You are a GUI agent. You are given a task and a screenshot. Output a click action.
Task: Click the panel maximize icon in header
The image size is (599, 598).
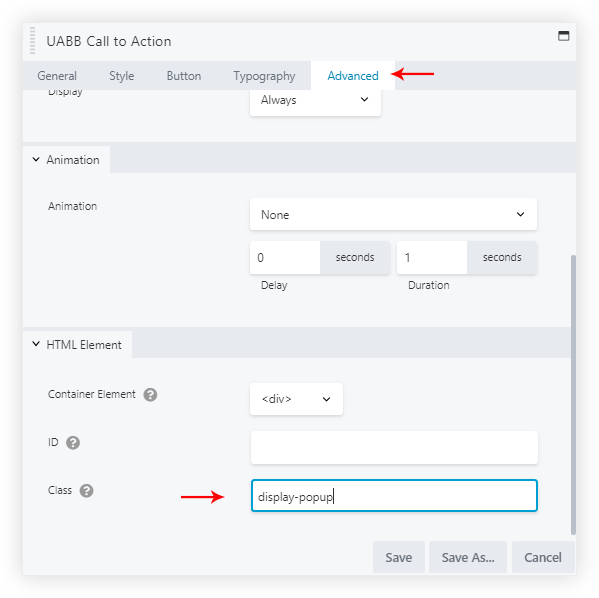[x=563, y=36]
